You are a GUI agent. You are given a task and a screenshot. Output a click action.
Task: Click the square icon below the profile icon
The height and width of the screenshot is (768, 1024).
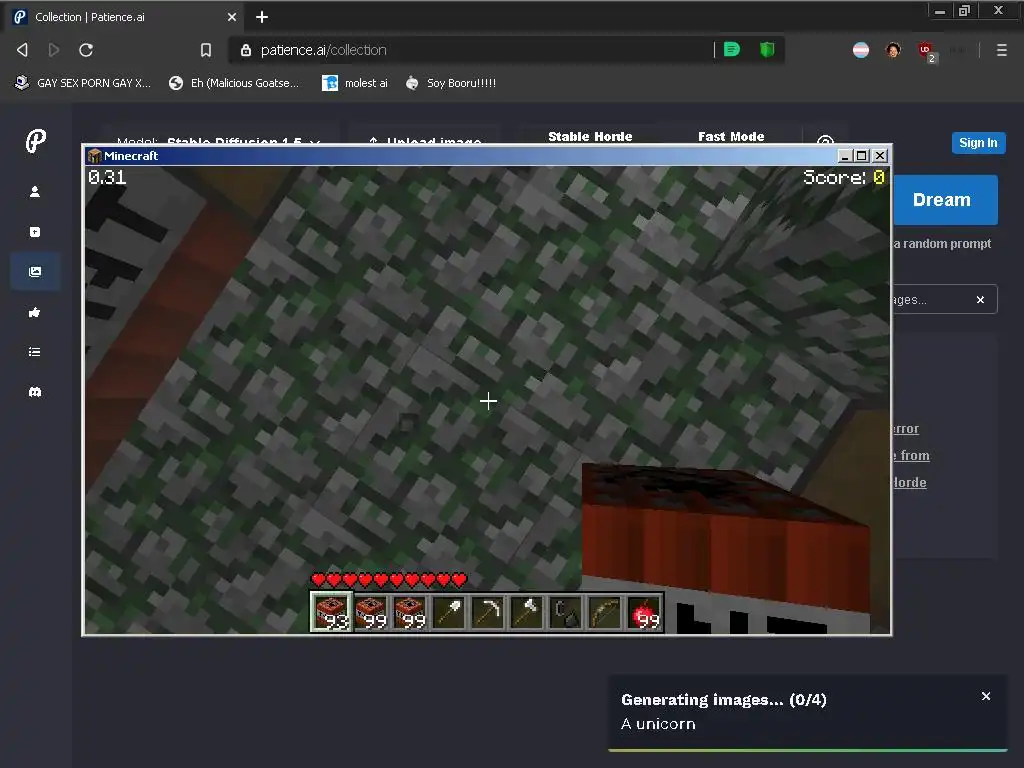click(x=35, y=232)
